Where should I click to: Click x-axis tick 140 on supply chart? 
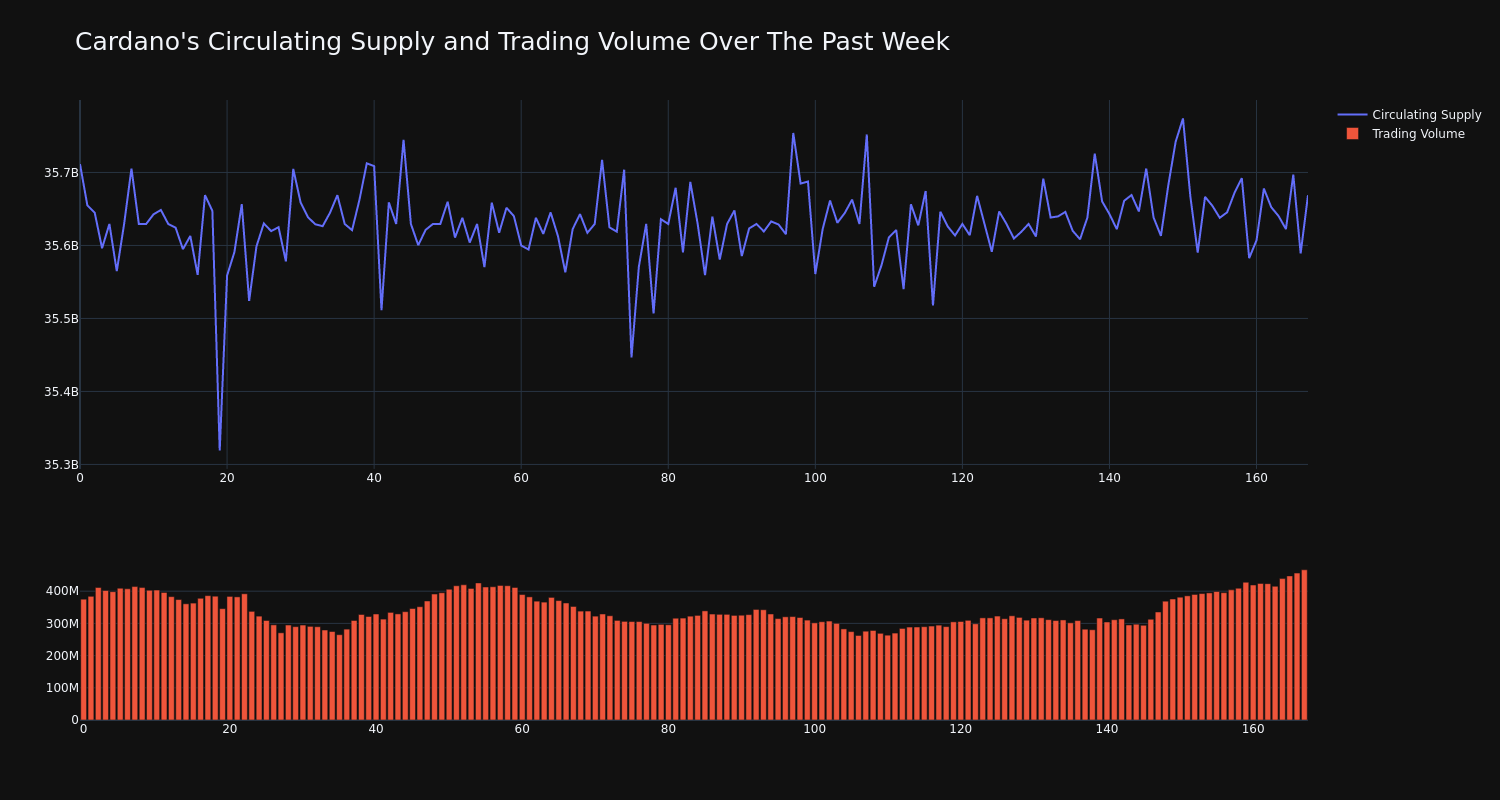[1109, 478]
